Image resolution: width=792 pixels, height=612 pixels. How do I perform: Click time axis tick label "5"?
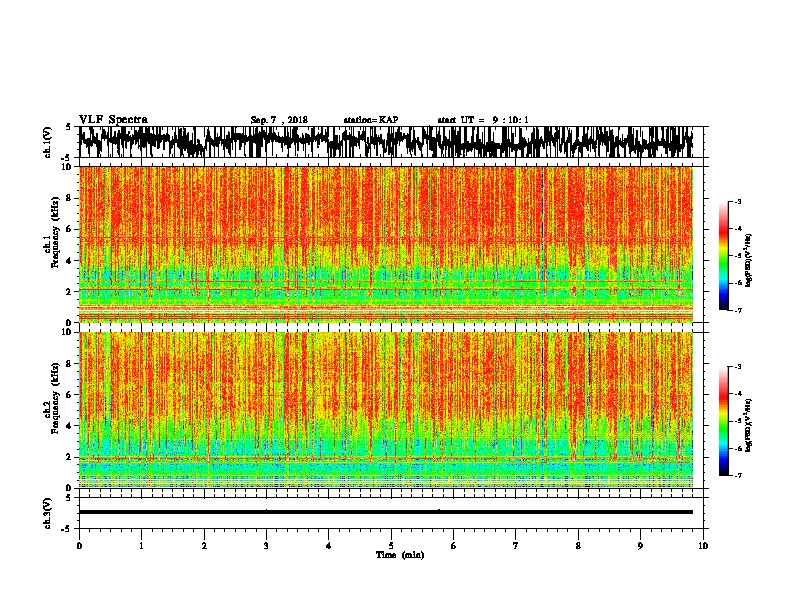pyautogui.click(x=391, y=546)
